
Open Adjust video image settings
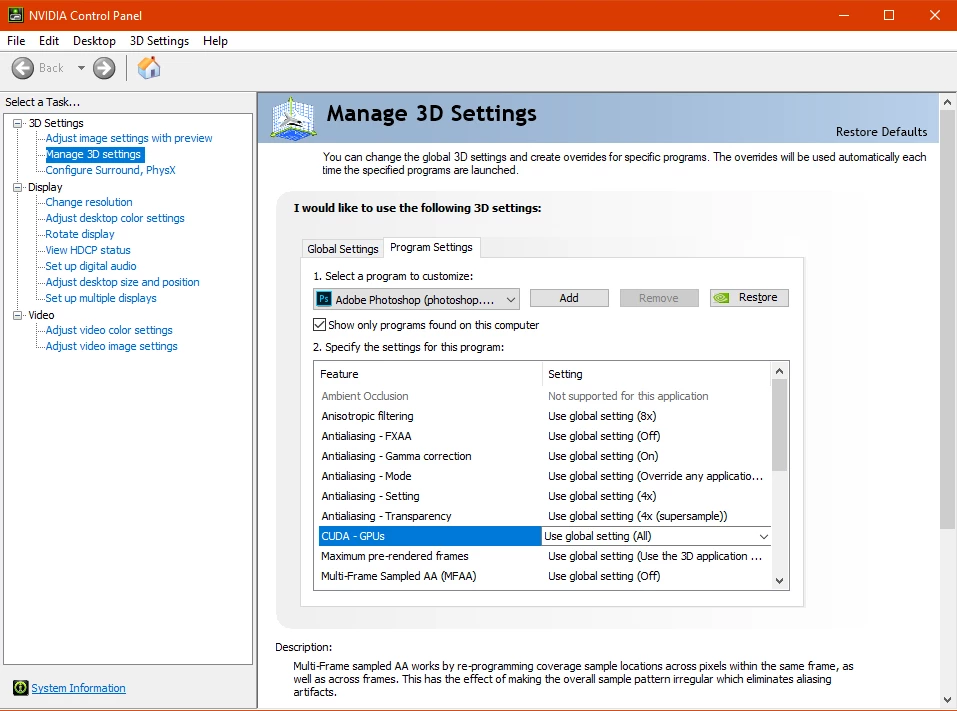click(111, 346)
